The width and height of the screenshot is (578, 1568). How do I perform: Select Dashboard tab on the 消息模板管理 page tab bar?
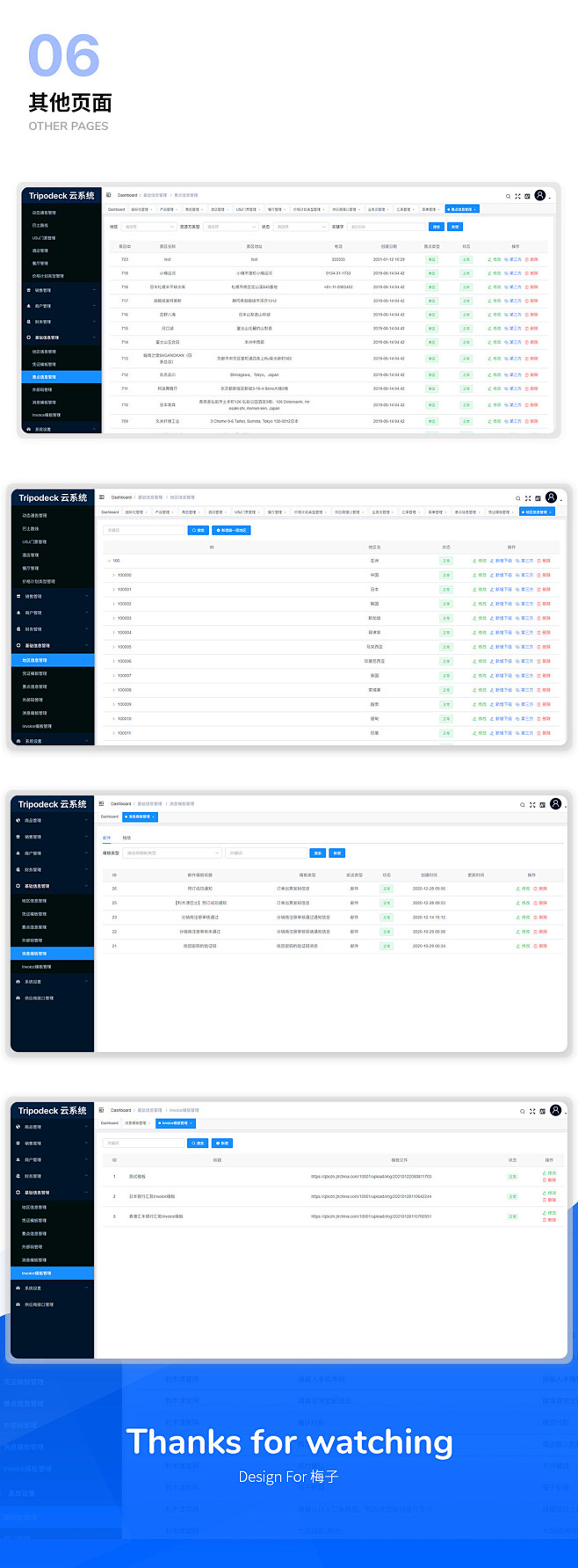click(110, 817)
